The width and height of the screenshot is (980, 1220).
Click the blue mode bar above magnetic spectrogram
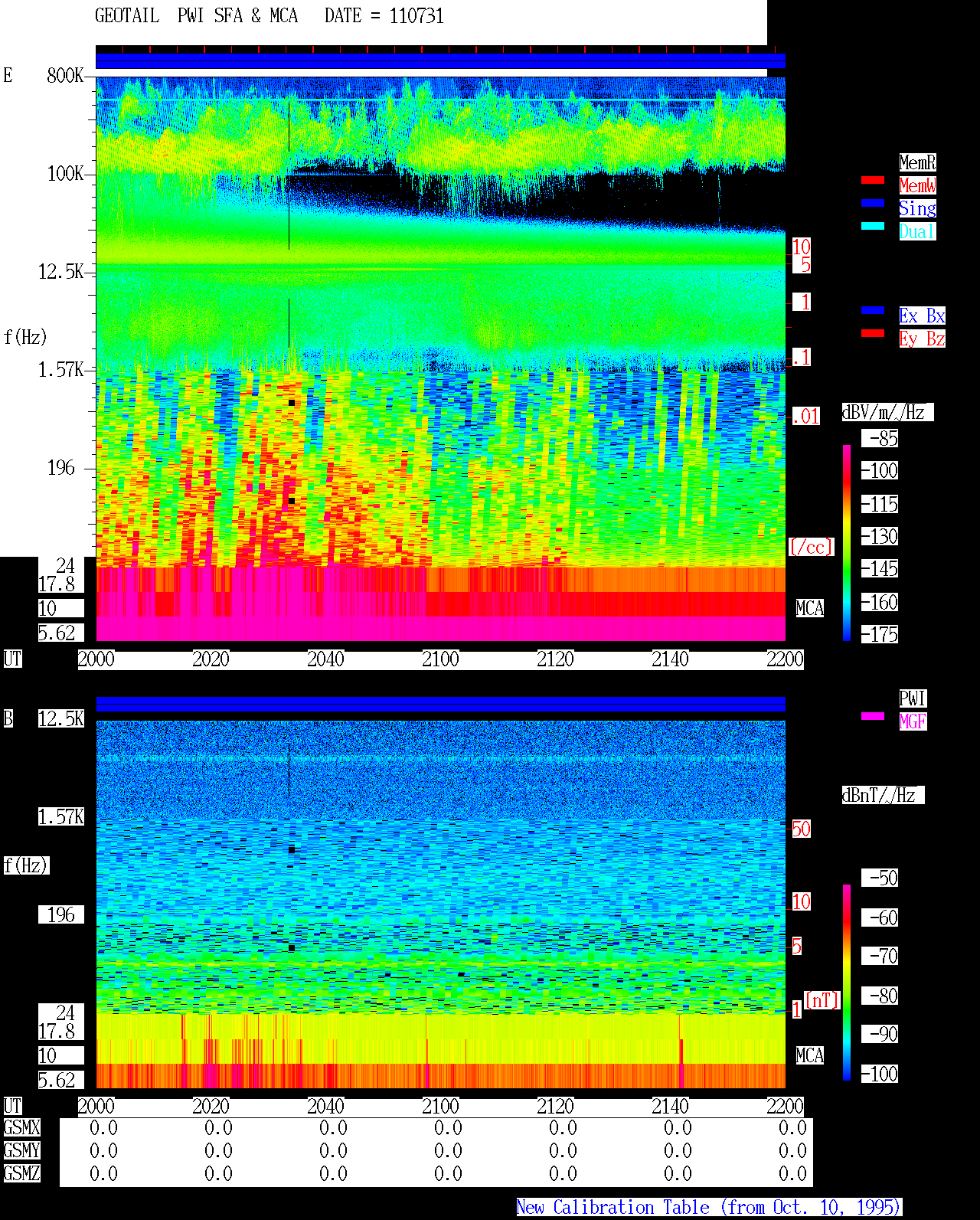(x=440, y=704)
